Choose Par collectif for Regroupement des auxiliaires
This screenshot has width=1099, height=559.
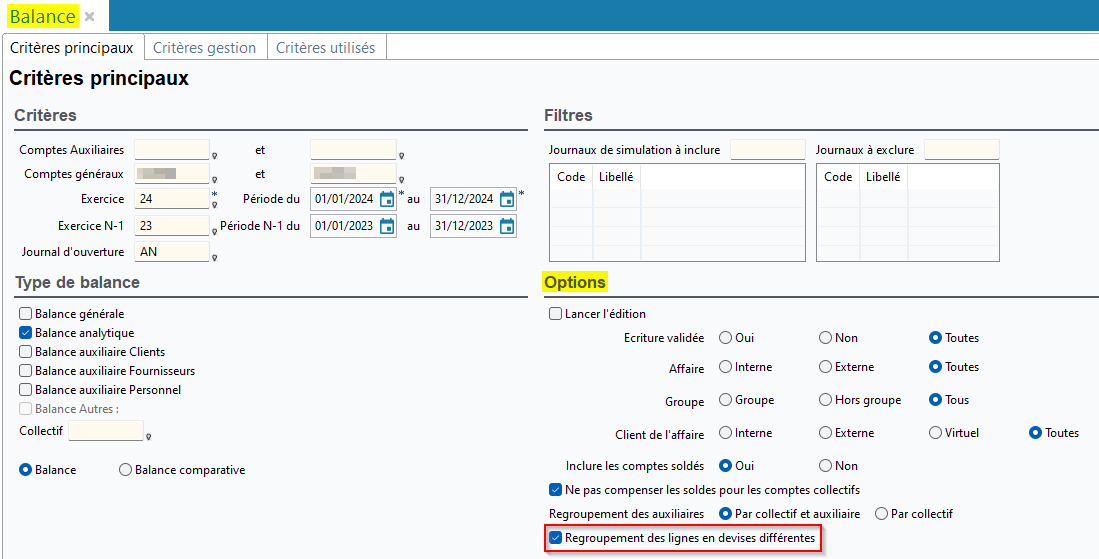click(881, 514)
